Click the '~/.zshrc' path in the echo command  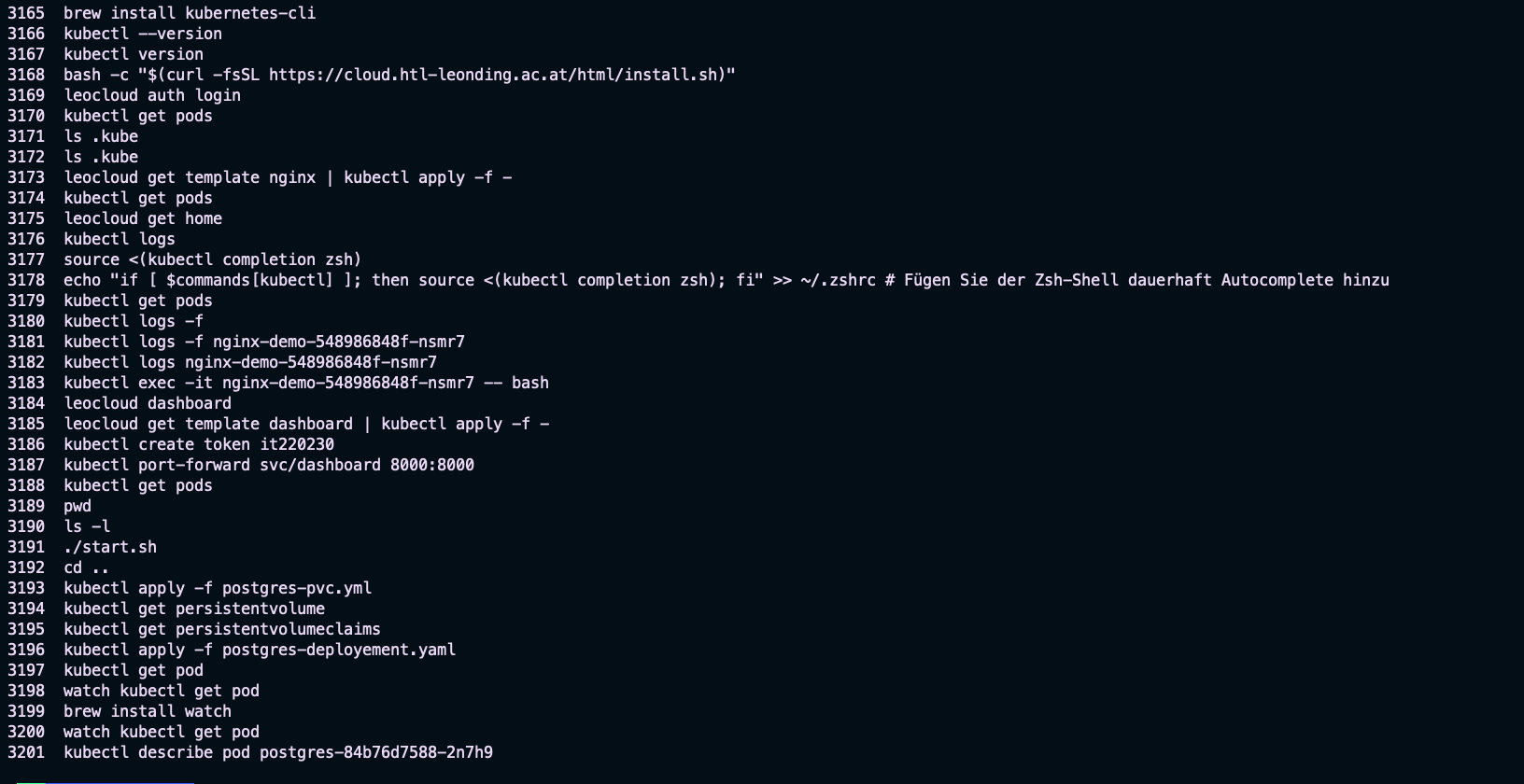[838, 280]
